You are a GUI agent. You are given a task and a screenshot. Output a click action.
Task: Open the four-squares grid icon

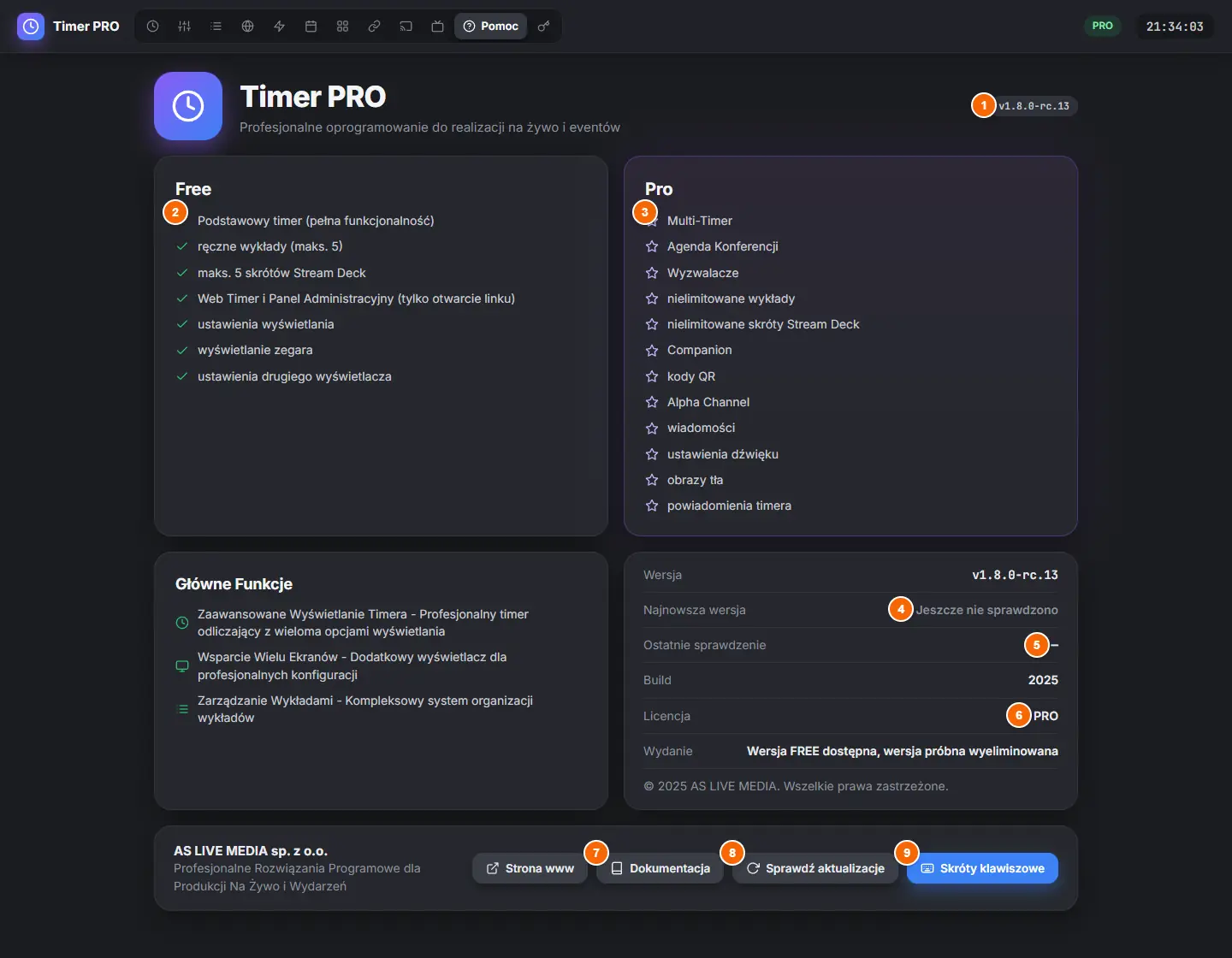[342, 27]
